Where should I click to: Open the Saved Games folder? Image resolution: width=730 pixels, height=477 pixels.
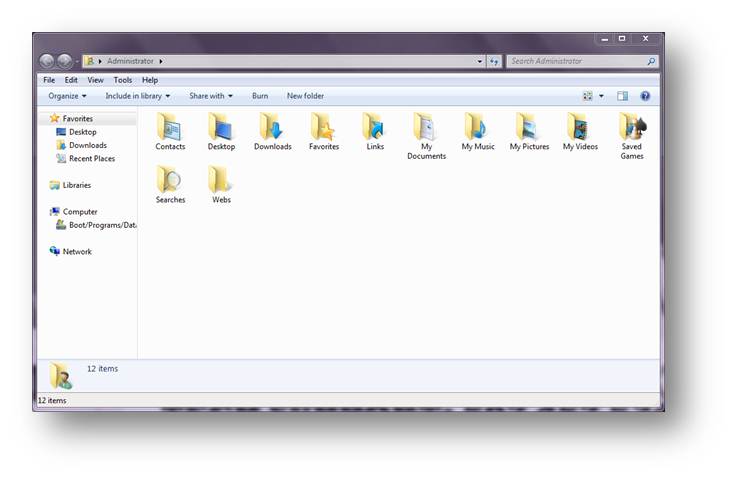632,137
